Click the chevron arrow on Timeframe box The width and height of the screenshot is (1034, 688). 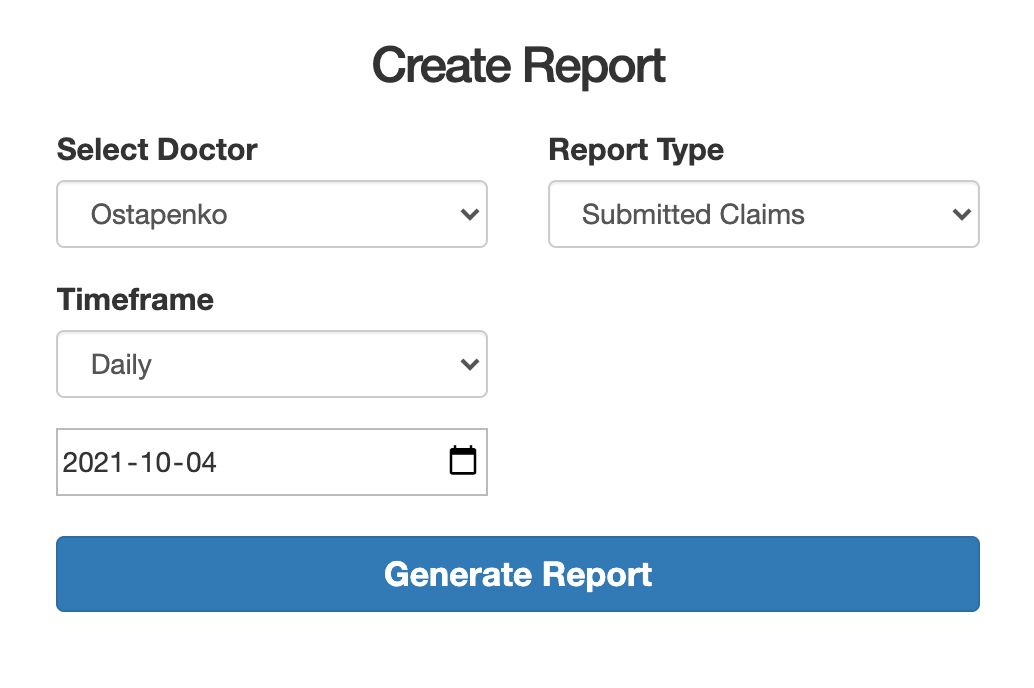[x=470, y=364]
